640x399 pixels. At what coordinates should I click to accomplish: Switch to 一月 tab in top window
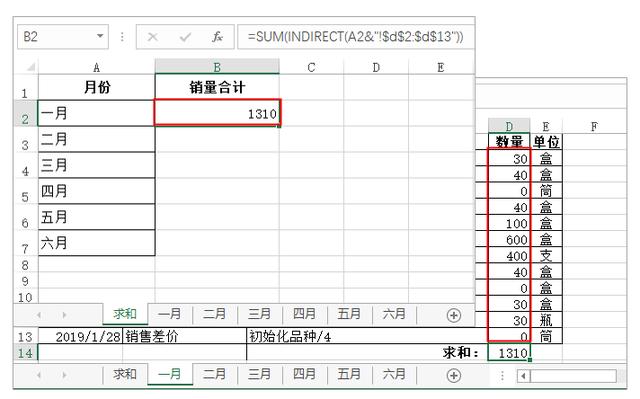[x=170, y=314]
